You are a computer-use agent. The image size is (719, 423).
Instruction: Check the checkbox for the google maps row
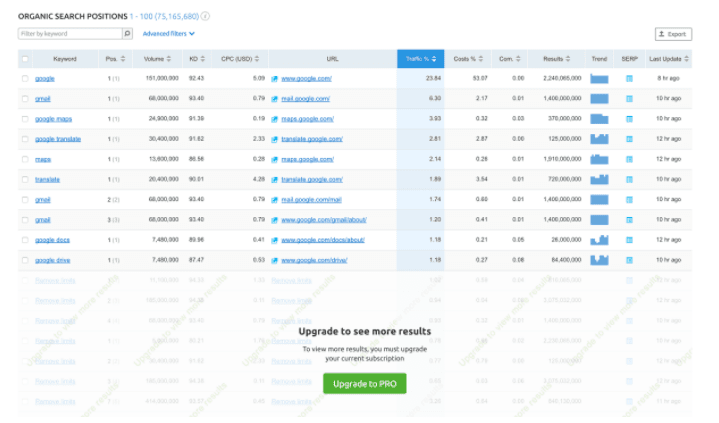[25, 119]
